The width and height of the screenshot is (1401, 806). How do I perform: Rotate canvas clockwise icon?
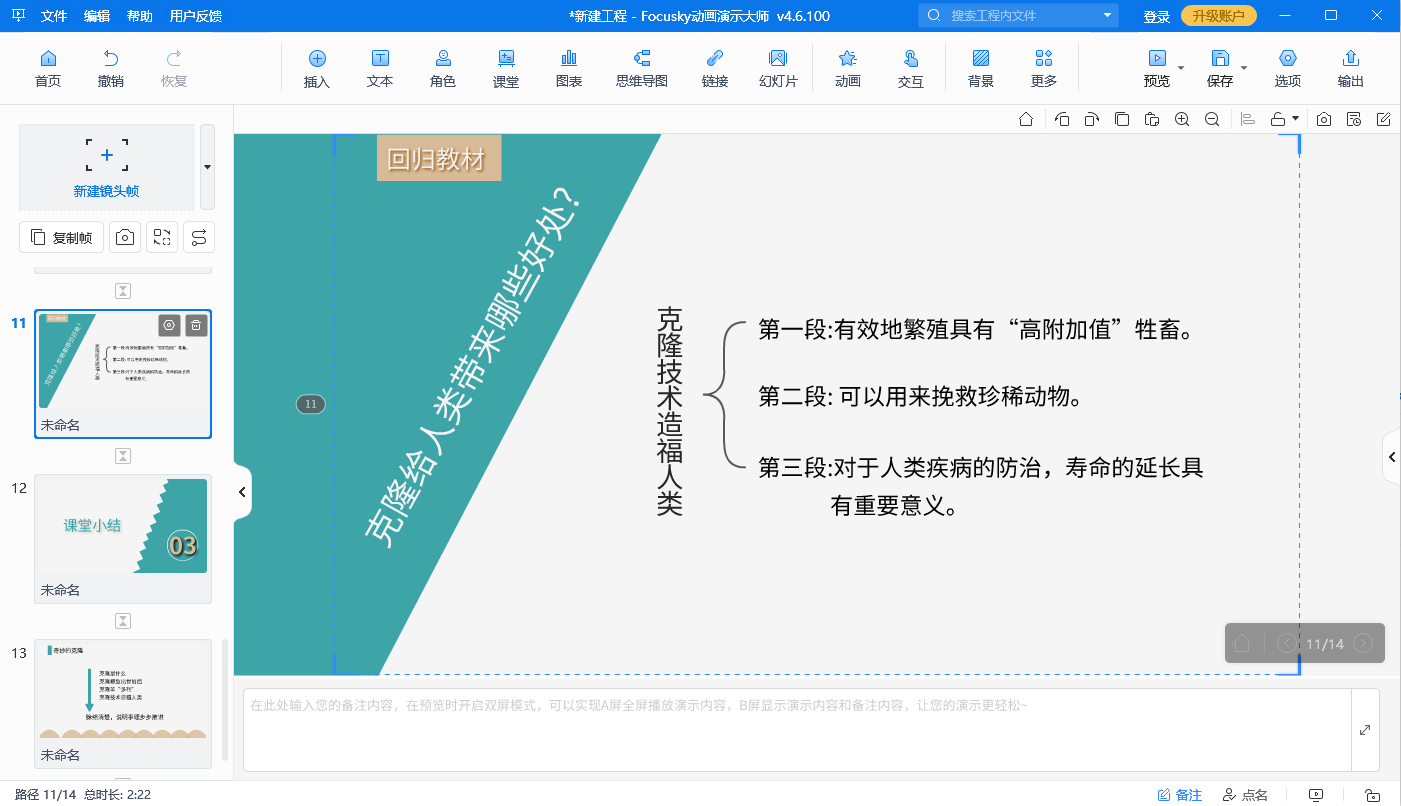[1092, 119]
